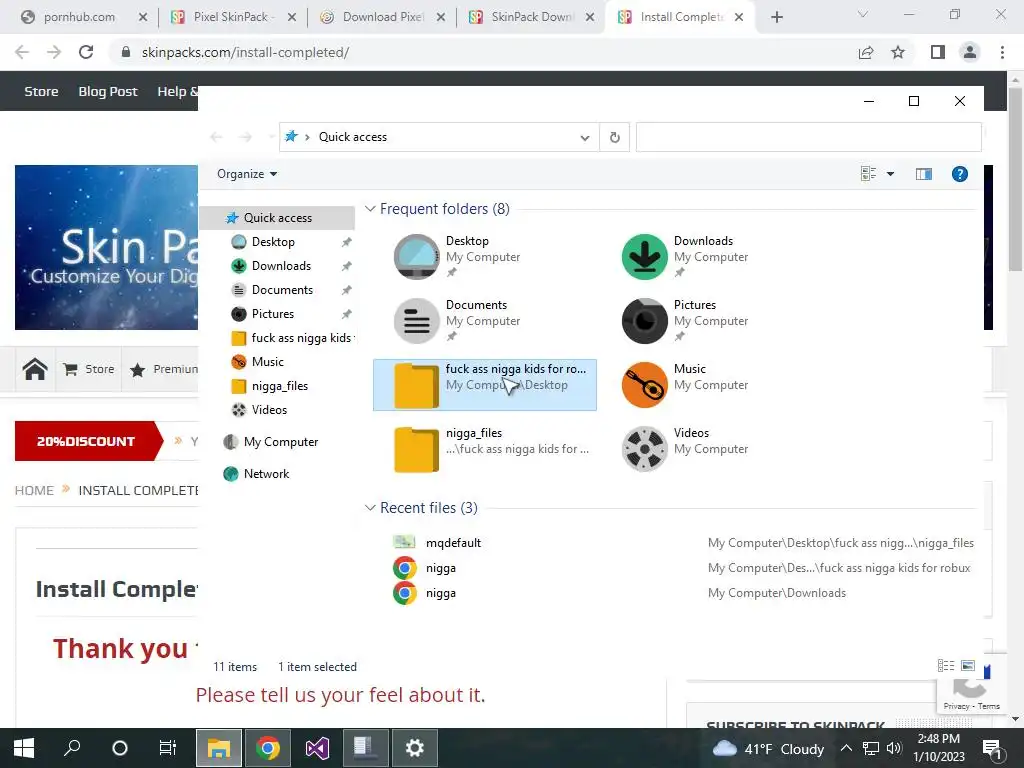This screenshot has width=1024, height=768.
Task: Open the Videos film reel icon in Frequent folders
Action: click(645, 449)
